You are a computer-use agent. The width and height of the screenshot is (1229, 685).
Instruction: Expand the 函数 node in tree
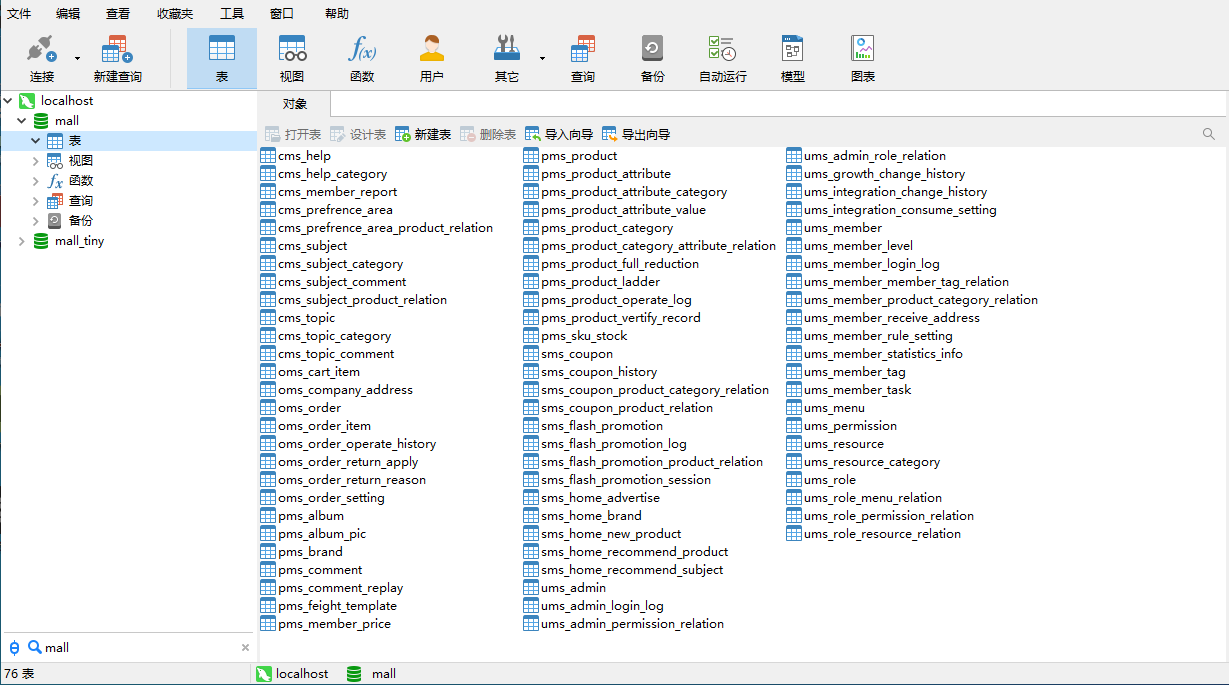pos(36,181)
